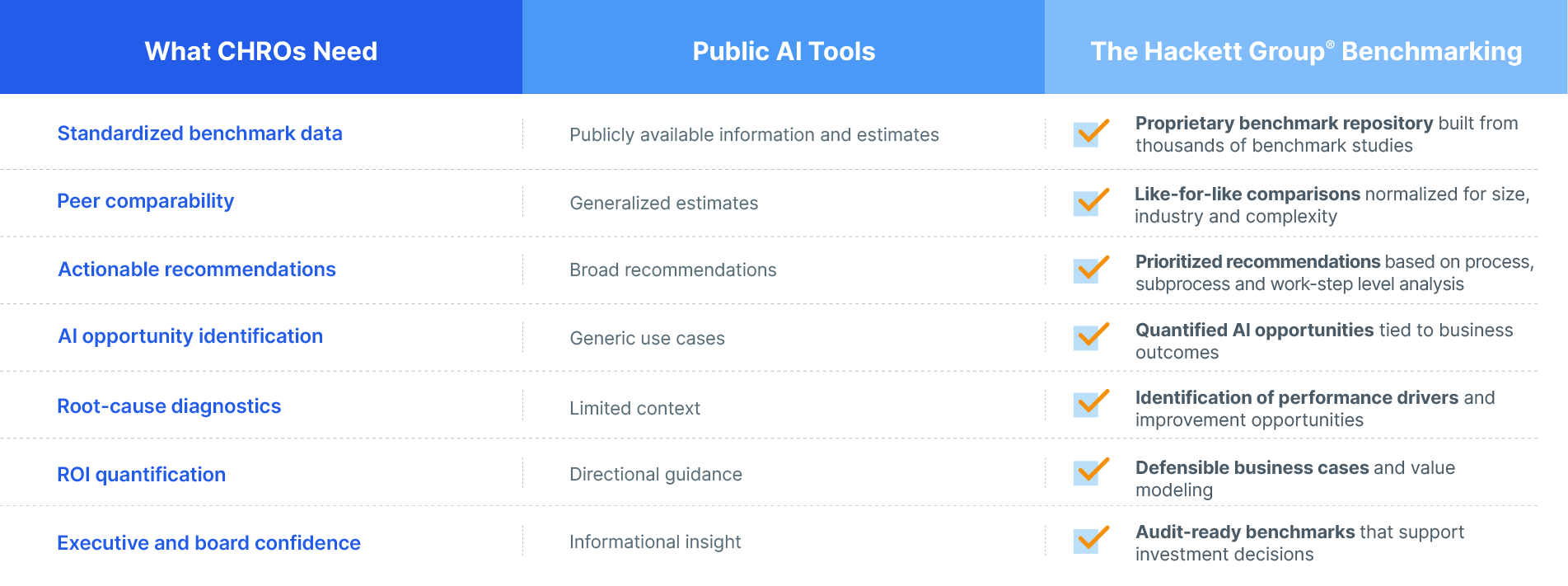
Task: Click the checkmark next to Like-for-like comparisons
Action: [1091, 201]
